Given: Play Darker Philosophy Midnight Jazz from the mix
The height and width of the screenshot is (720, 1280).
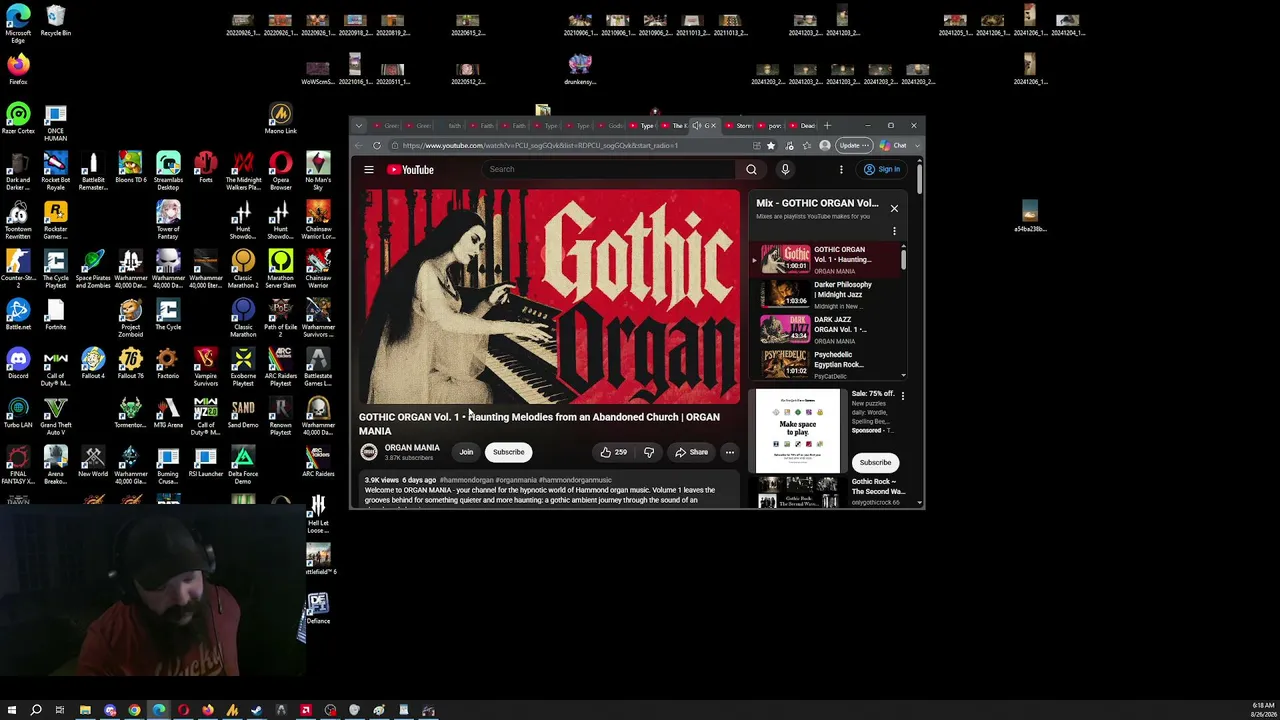Looking at the screenshot, I should click(x=831, y=295).
